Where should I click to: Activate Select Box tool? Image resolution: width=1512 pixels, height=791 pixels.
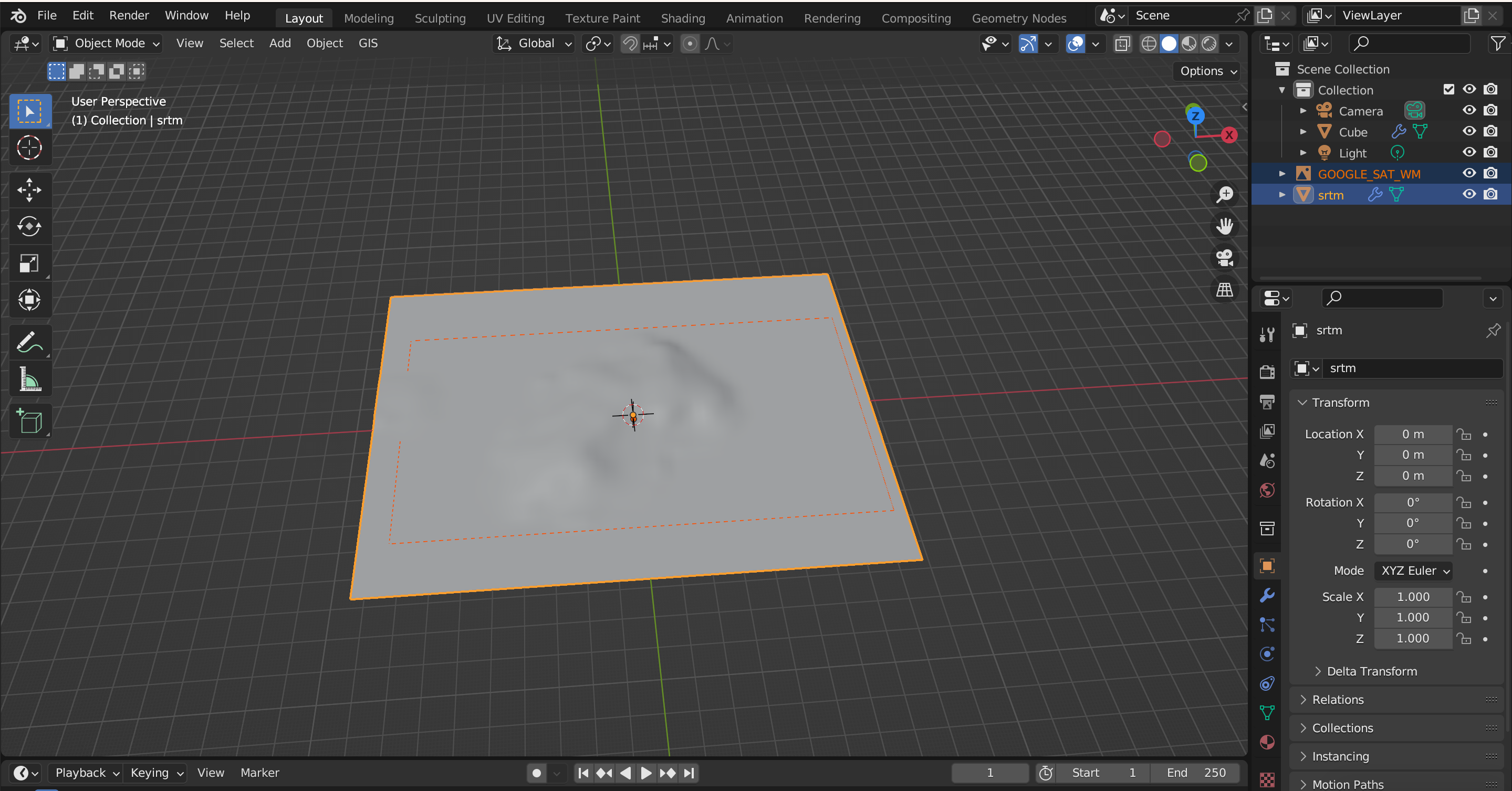(29, 111)
